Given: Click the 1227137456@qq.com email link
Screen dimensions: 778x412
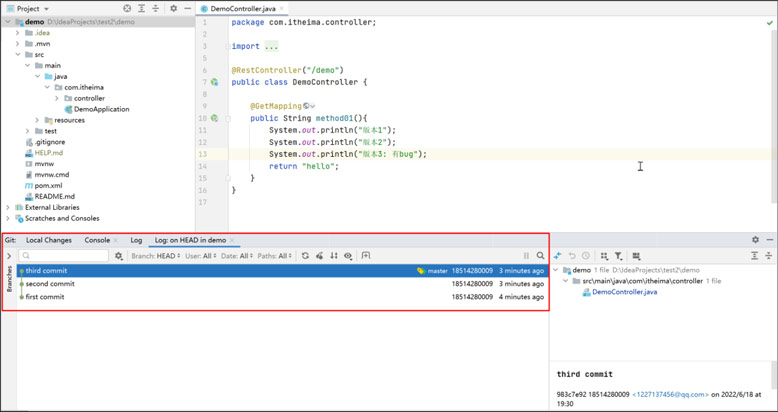Looking at the screenshot, I should (x=670, y=395).
